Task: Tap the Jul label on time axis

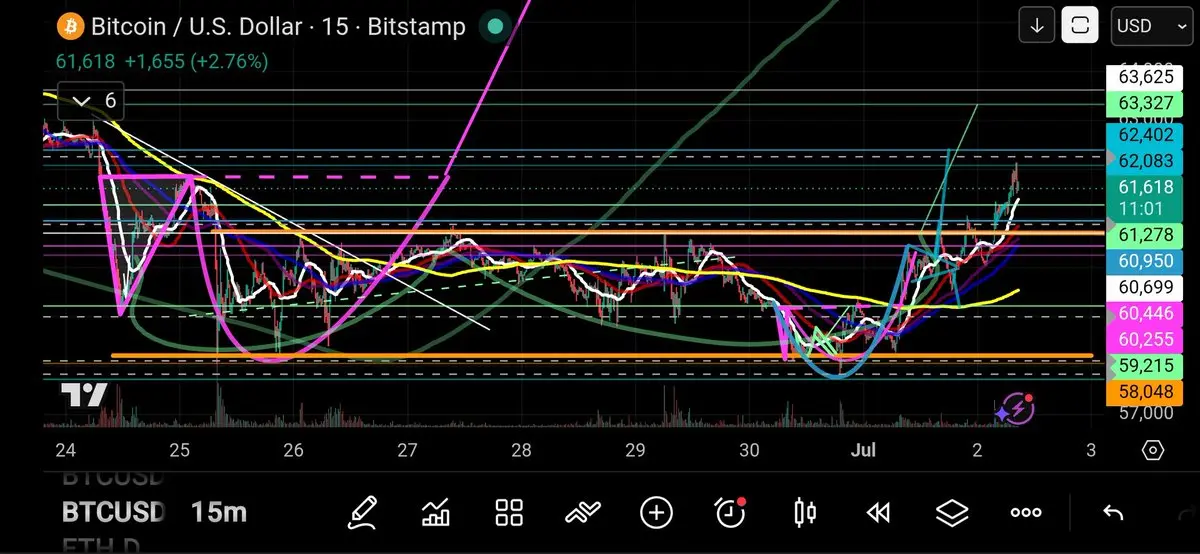Action: [863, 450]
